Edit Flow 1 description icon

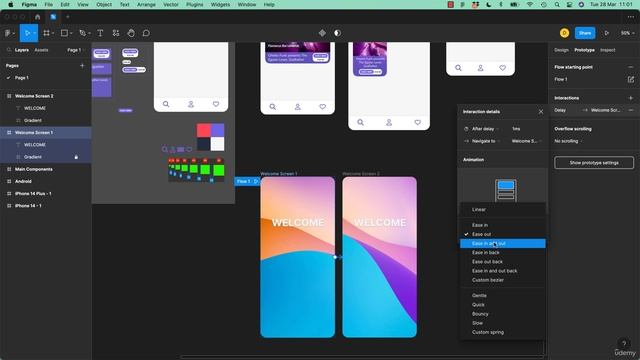pyautogui.click(x=631, y=79)
